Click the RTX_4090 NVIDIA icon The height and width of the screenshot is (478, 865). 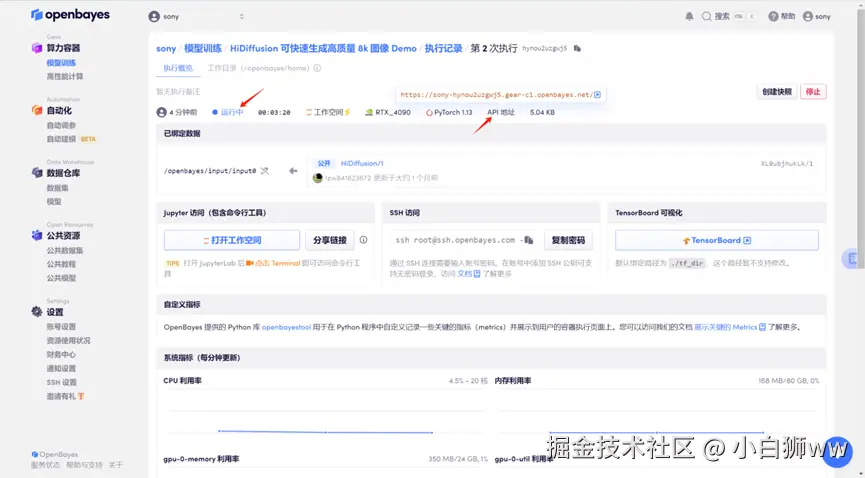369,113
